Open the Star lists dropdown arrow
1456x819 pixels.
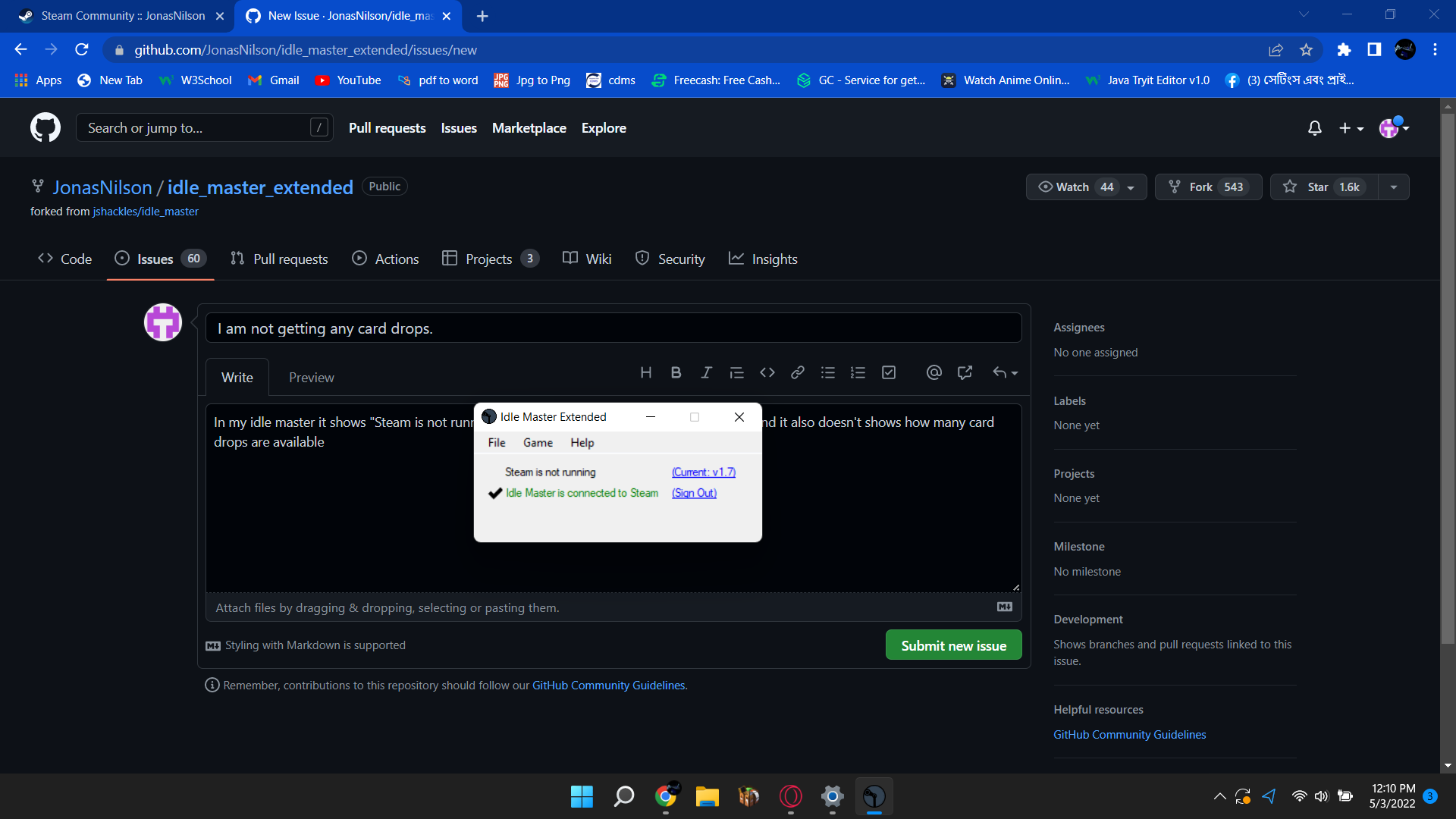[x=1394, y=187]
